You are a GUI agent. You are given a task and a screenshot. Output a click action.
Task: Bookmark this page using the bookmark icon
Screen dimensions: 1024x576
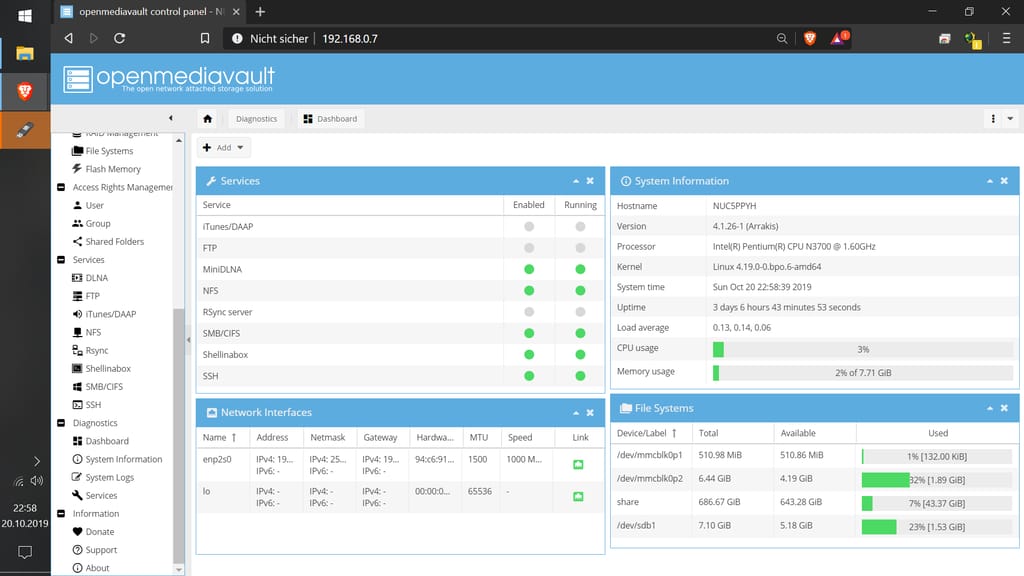pyautogui.click(x=205, y=38)
